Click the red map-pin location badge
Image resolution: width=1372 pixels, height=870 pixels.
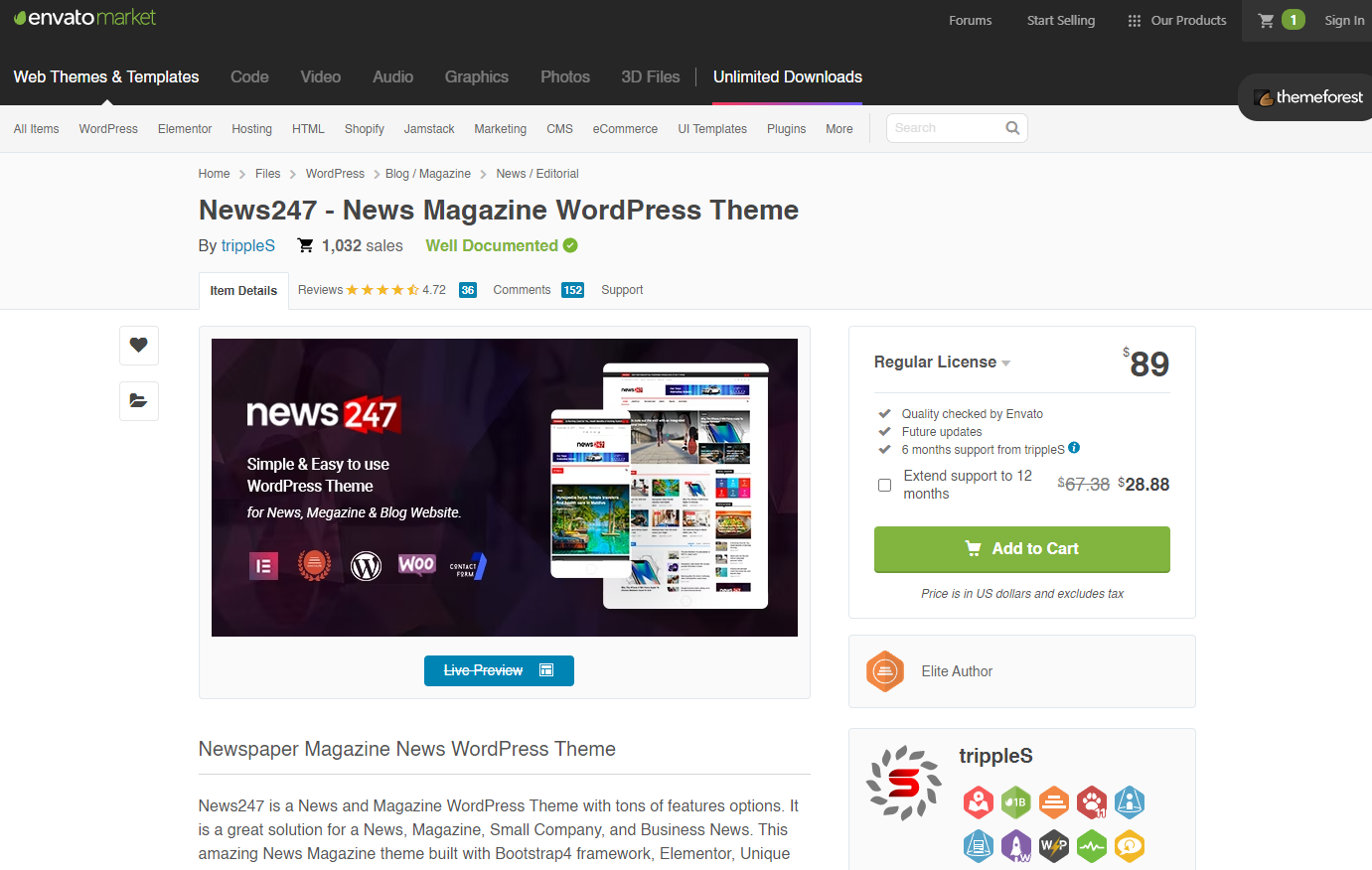pyautogui.click(x=979, y=801)
